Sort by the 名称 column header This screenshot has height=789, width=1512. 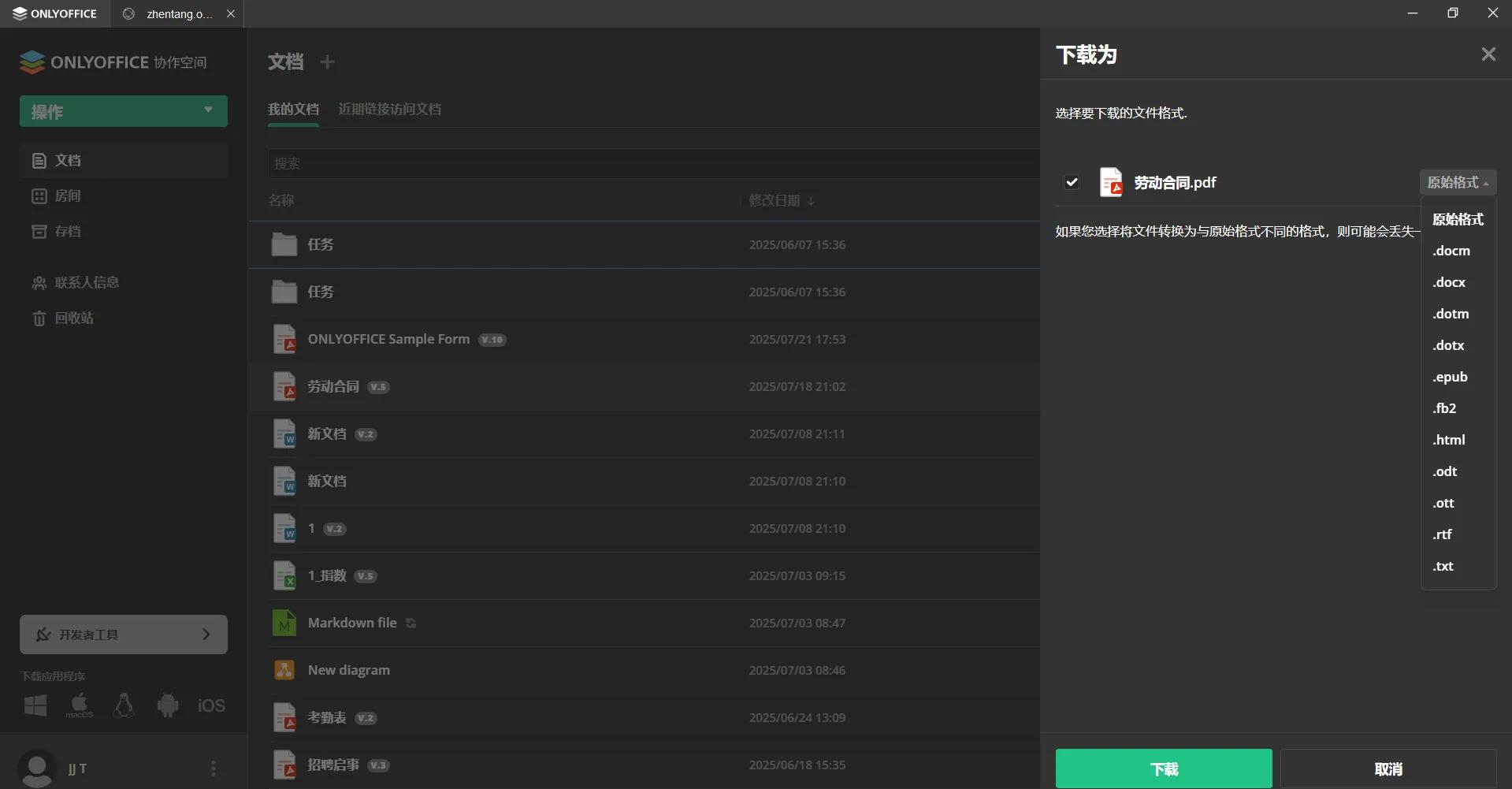pos(281,200)
